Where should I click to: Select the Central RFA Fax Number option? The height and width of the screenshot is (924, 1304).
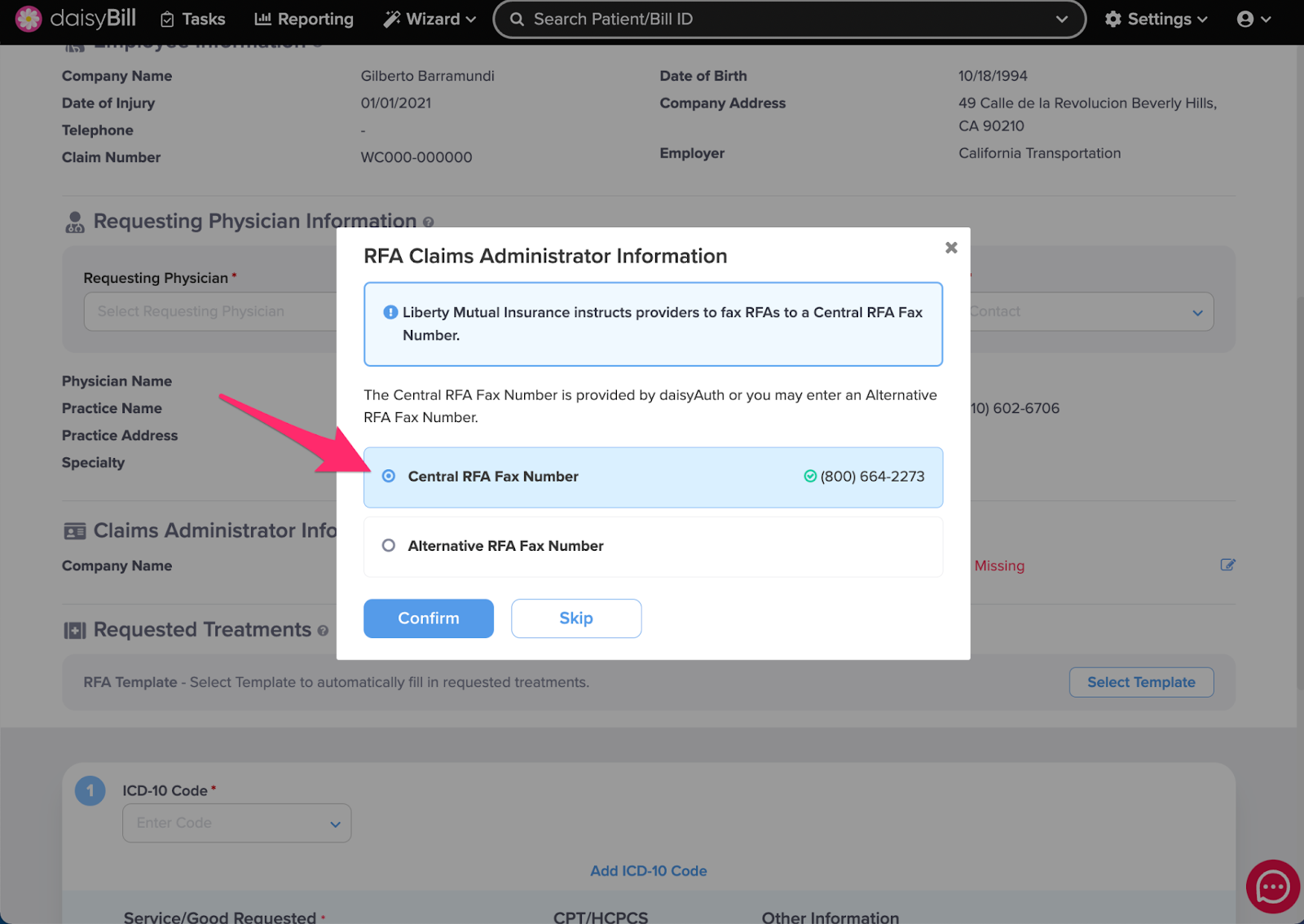point(653,477)
